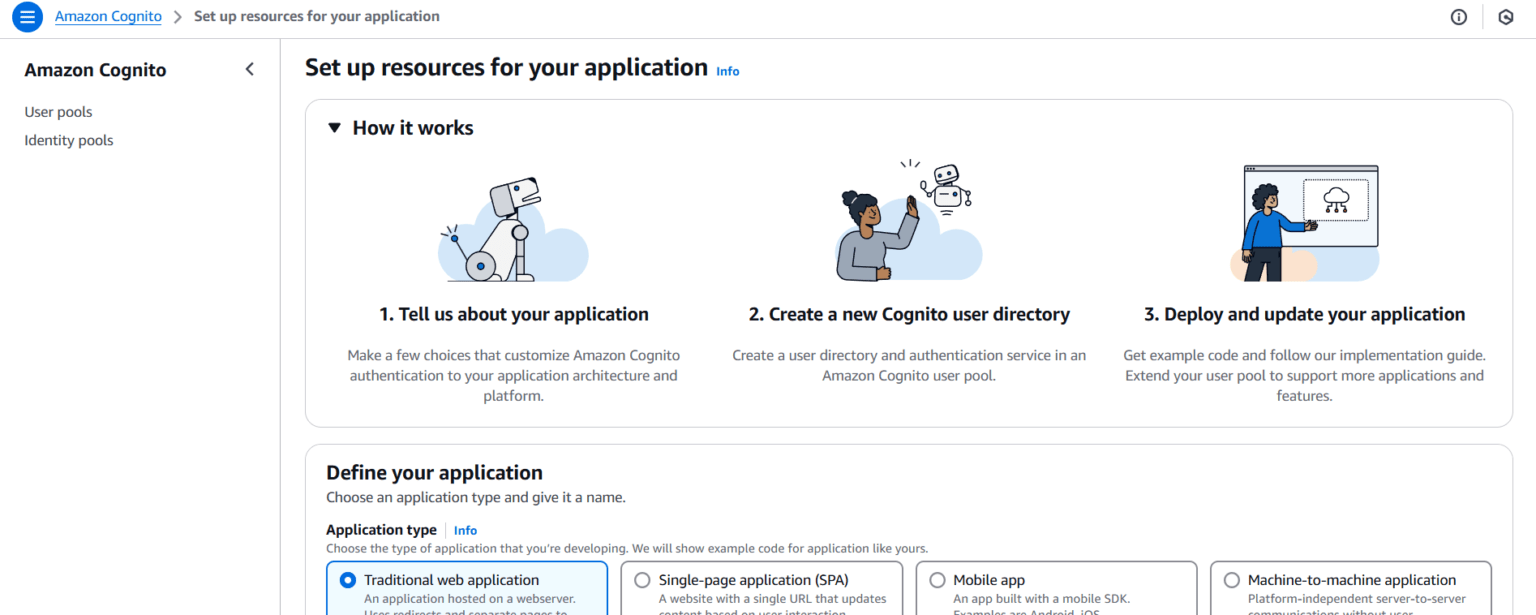Click Info beside the page title
1536x615 pixels.
727,70
